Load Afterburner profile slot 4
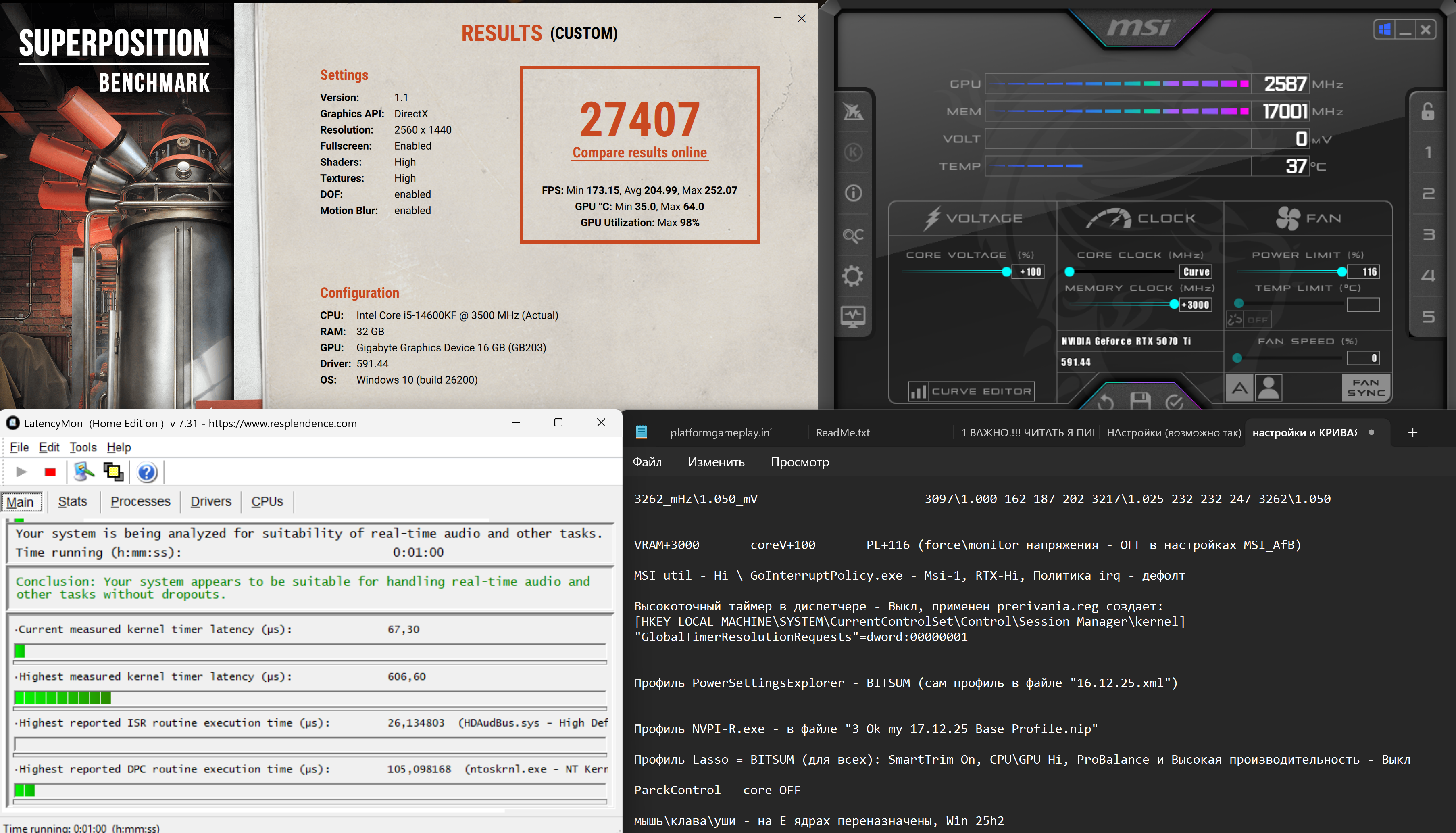The width and height of the screenshot is (1456, 833). pyautogui.click(x=1428, y=276)
